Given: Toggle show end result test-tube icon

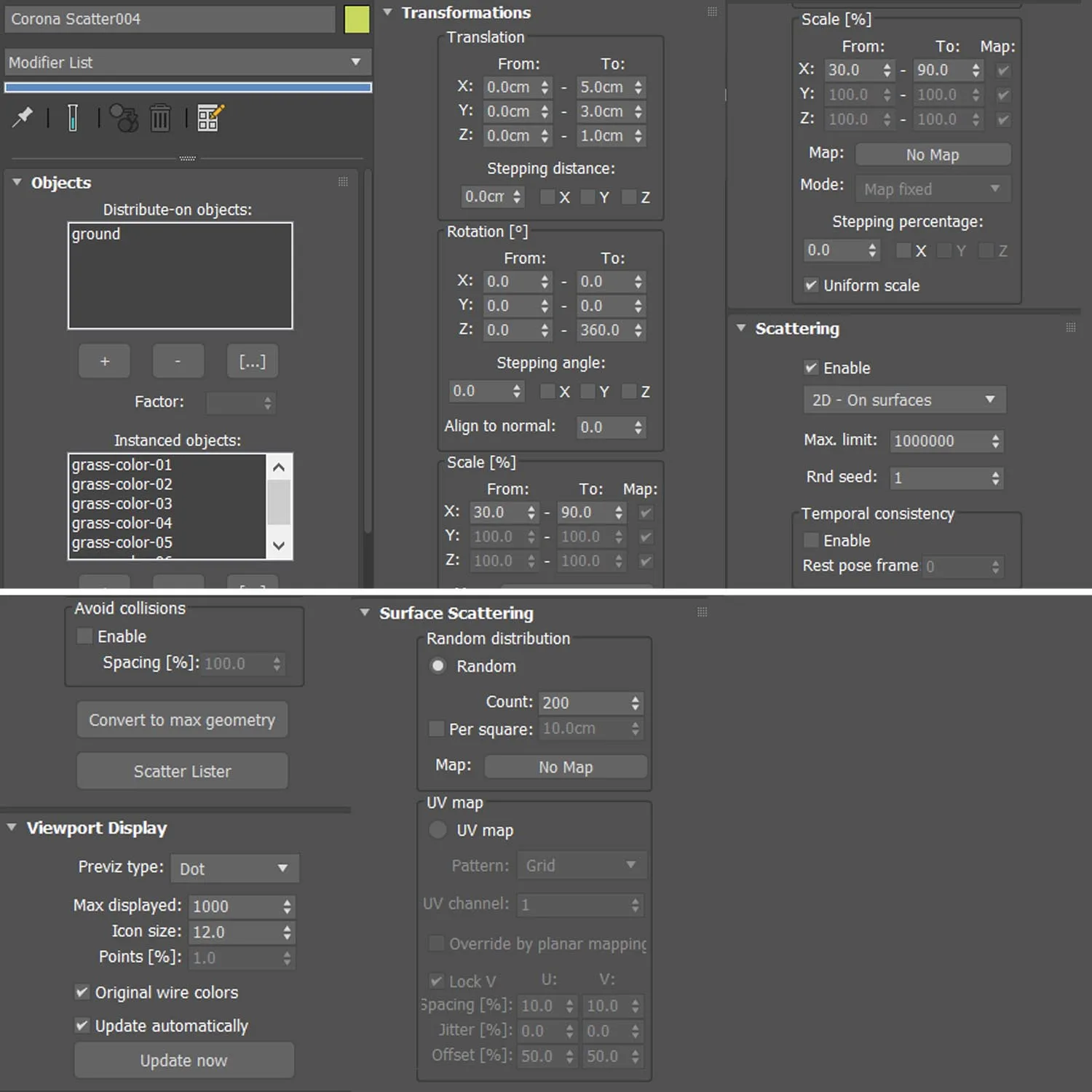Looking at the screenshot, I should (x=72, y=117).
